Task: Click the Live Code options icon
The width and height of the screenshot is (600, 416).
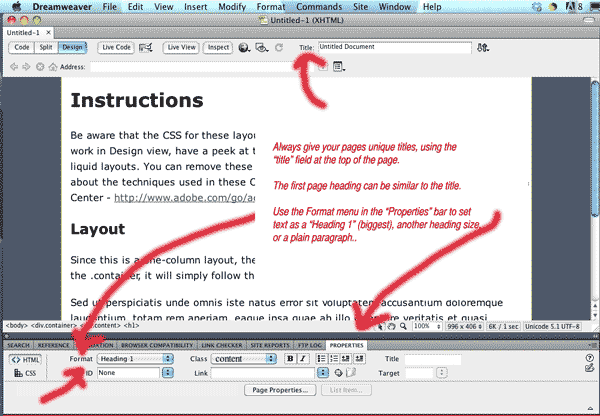Action: pyautogui.click(x=146, y=47)
